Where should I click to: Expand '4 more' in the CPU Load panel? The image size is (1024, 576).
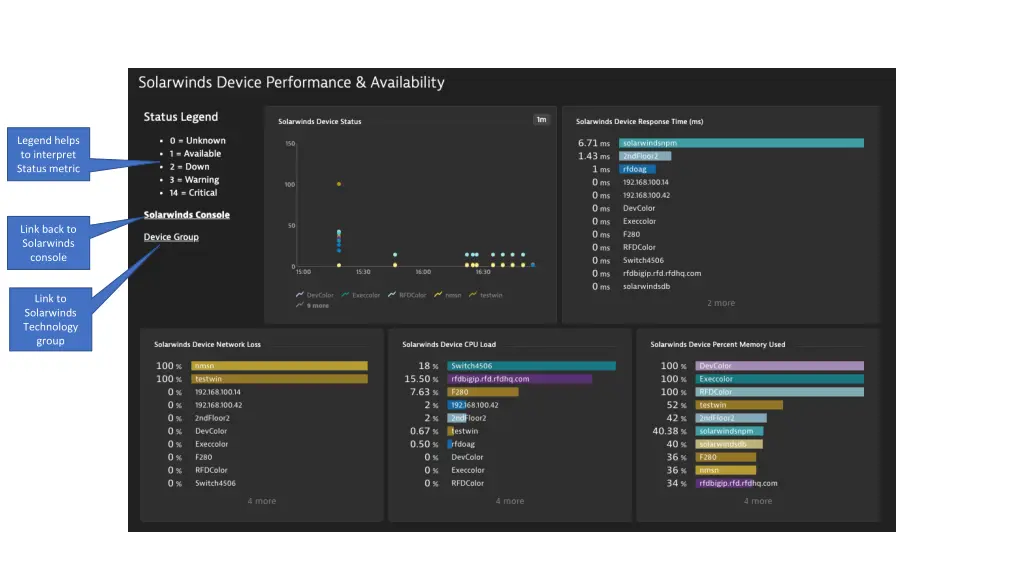[510, 501]
